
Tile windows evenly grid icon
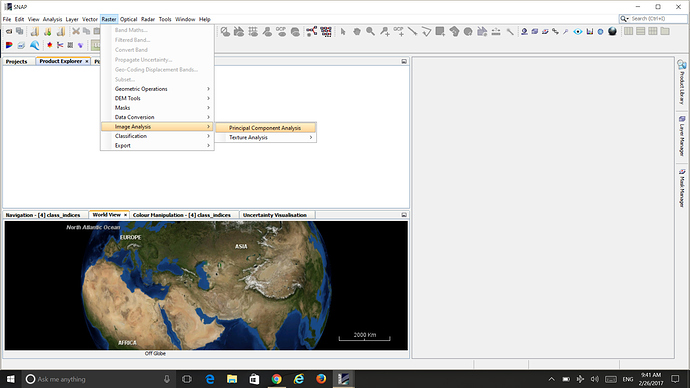653,31
